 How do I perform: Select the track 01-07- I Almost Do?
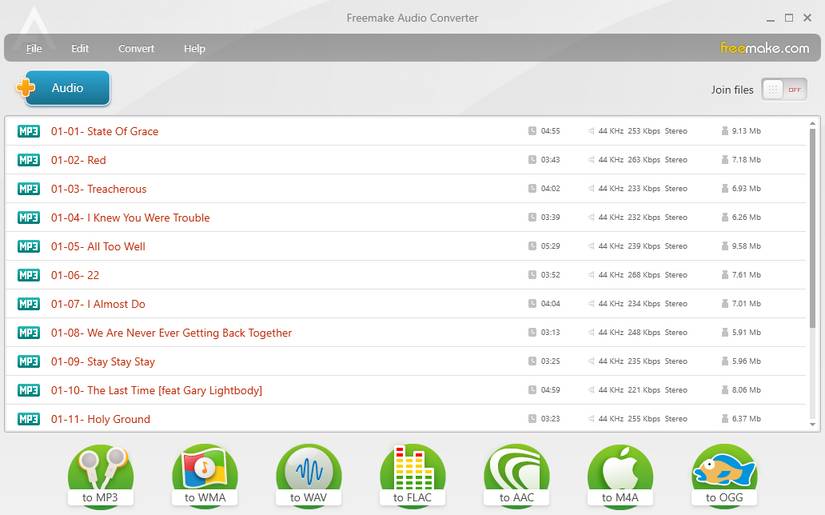coord(405,304)
